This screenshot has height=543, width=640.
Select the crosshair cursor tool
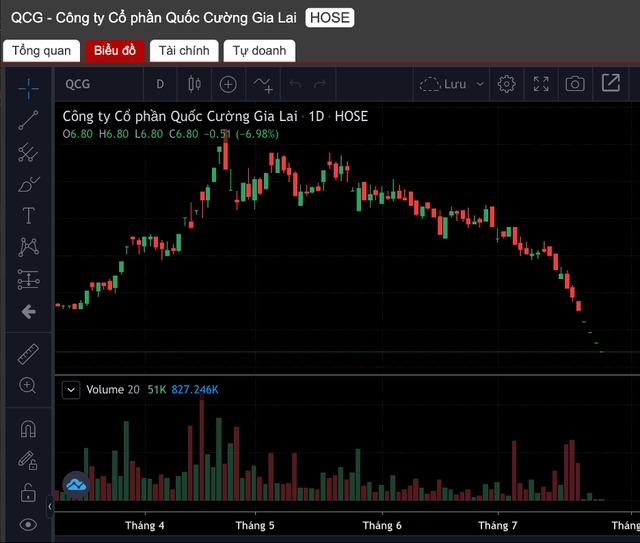(x=28, y=88)
